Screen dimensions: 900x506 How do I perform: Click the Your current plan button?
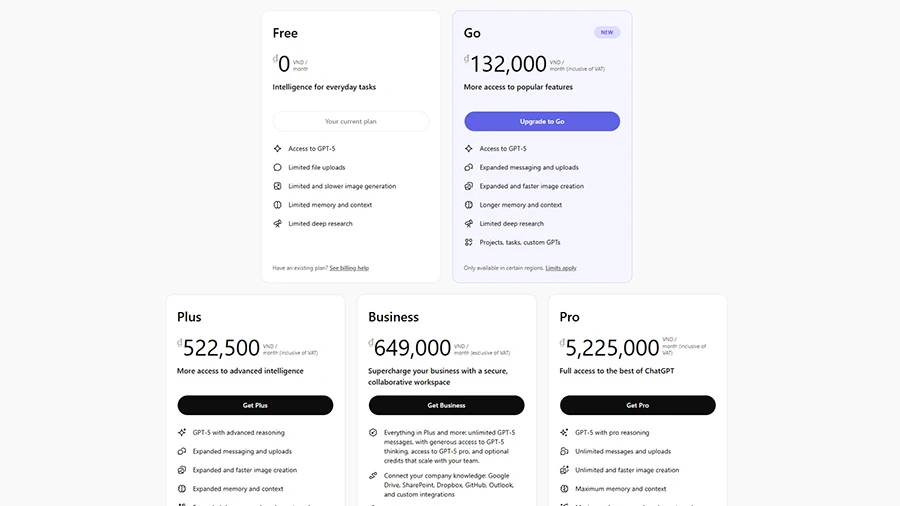pos(351,121)
